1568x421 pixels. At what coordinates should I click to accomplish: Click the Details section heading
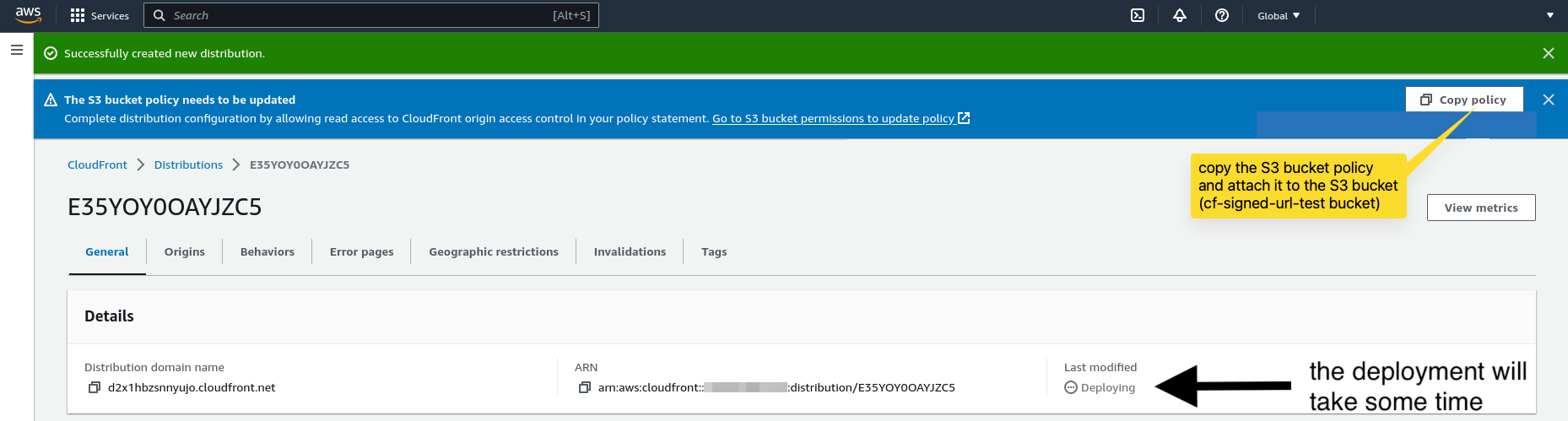[x=109, y=316]
